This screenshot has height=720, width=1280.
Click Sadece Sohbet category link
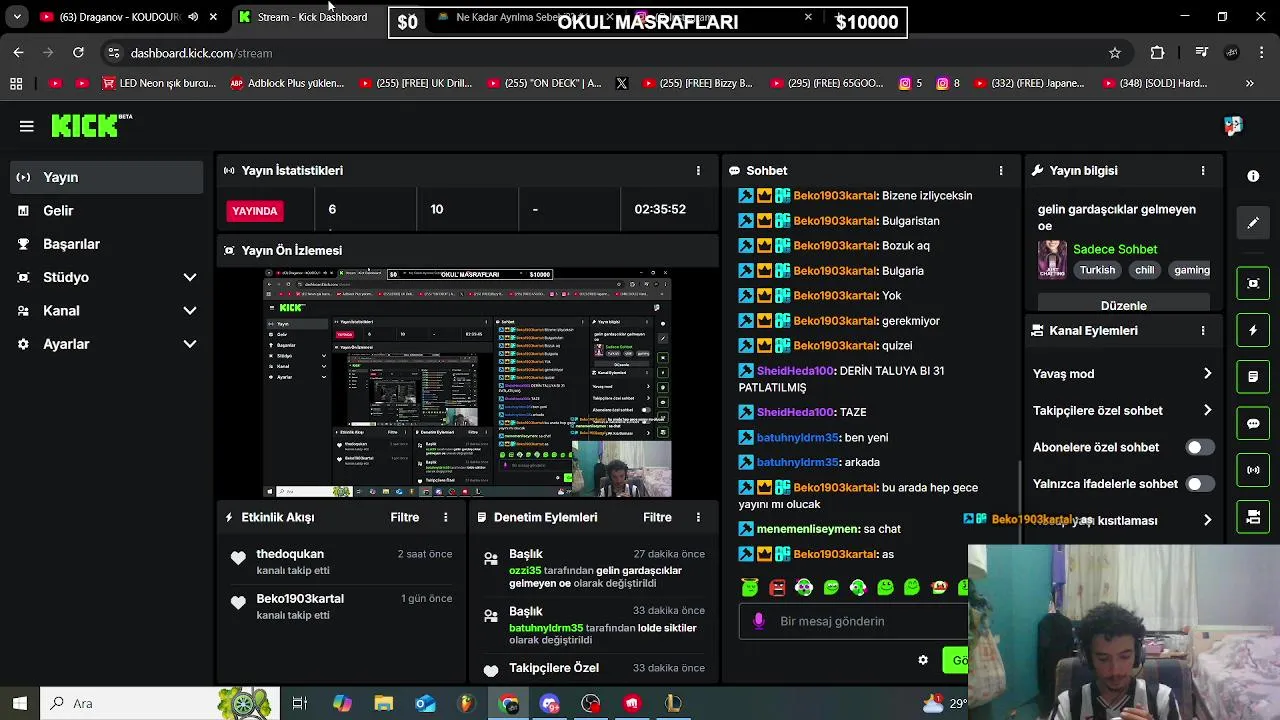click(x=1115, y=250)
